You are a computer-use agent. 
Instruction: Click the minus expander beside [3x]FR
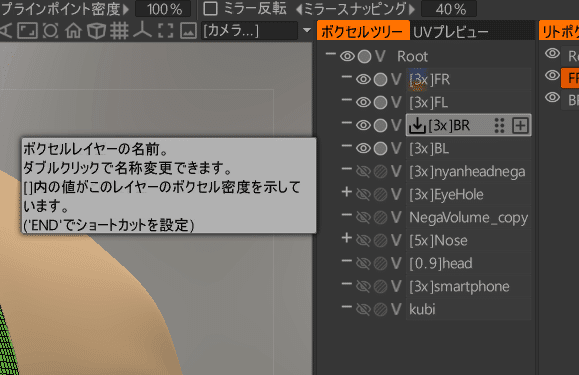pos(346,77)
